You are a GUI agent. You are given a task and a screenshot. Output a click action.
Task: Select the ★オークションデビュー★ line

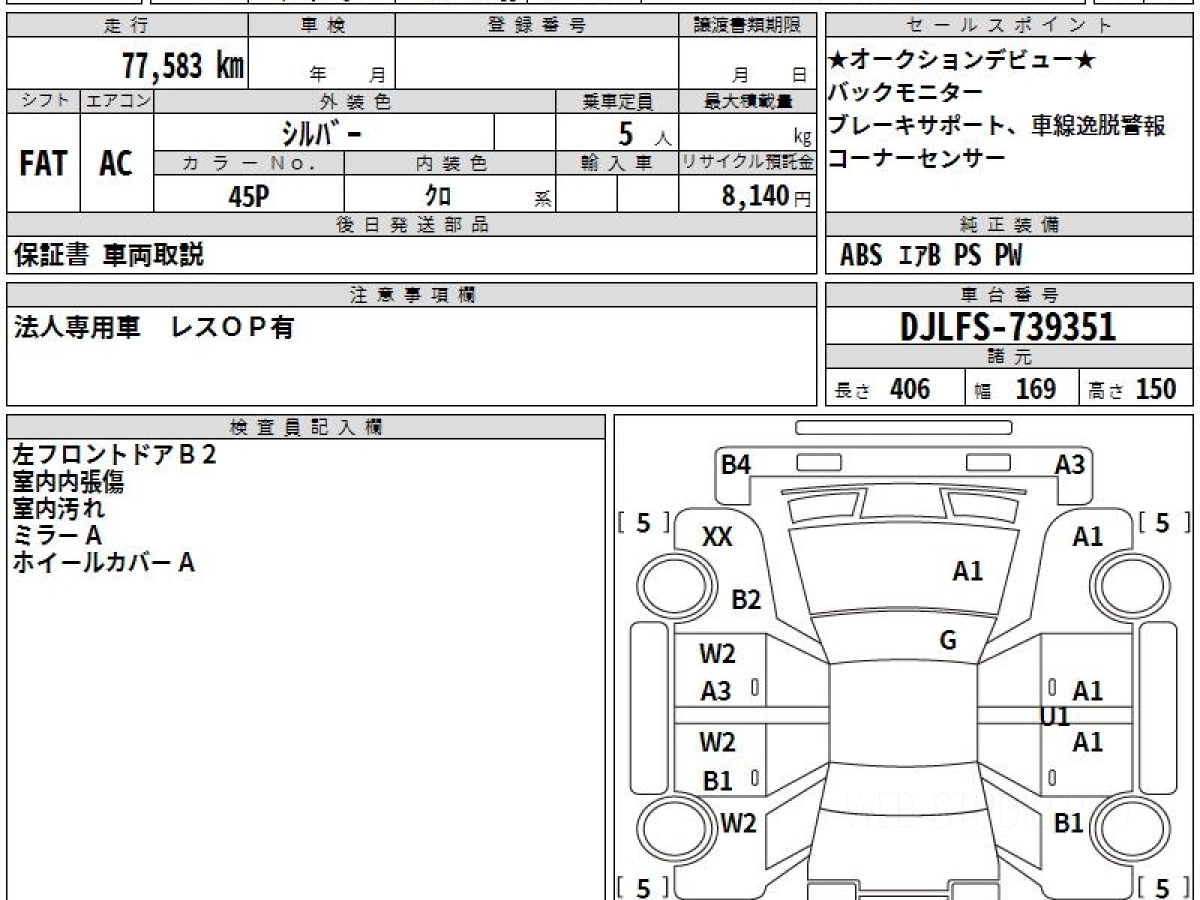point(963,61)
